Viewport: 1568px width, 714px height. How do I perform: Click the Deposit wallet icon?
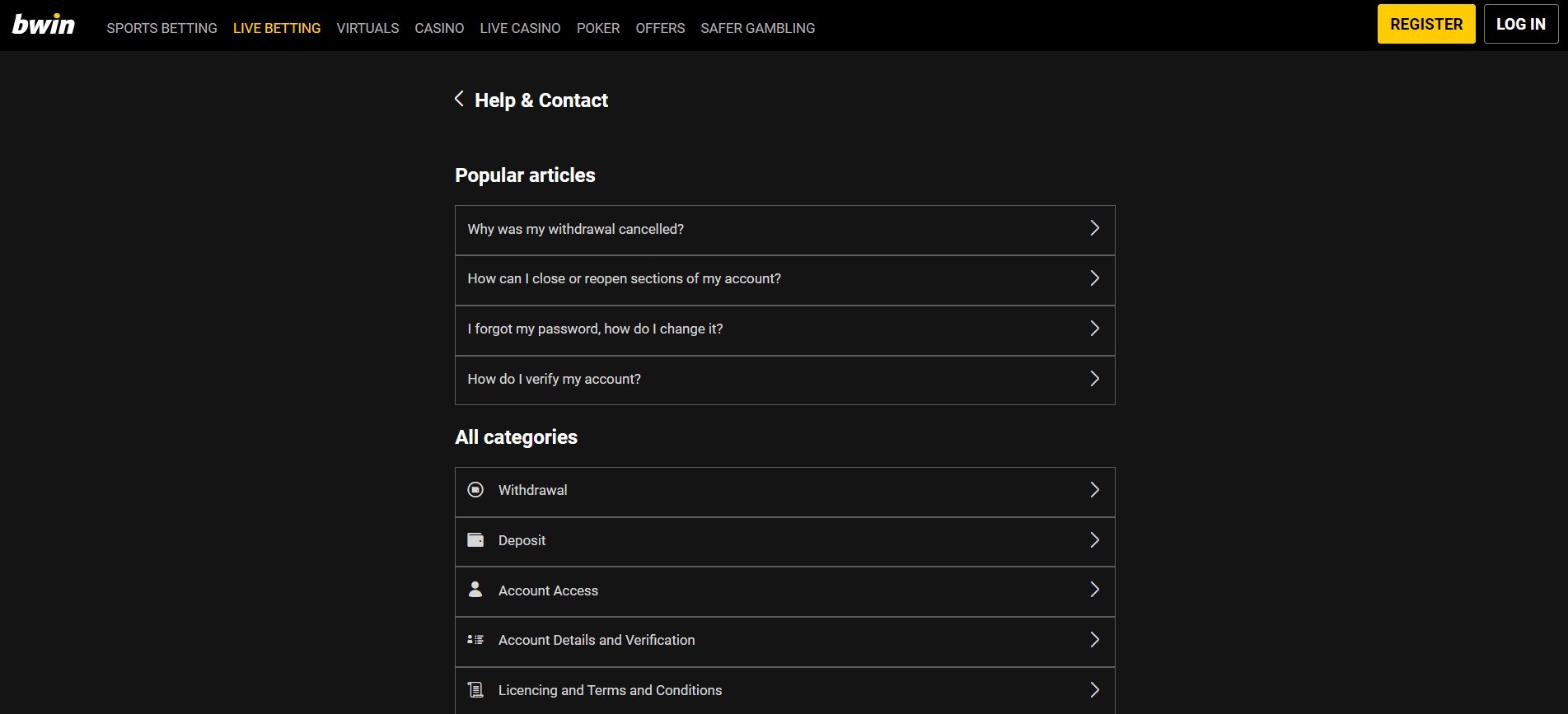pos(475,540)
